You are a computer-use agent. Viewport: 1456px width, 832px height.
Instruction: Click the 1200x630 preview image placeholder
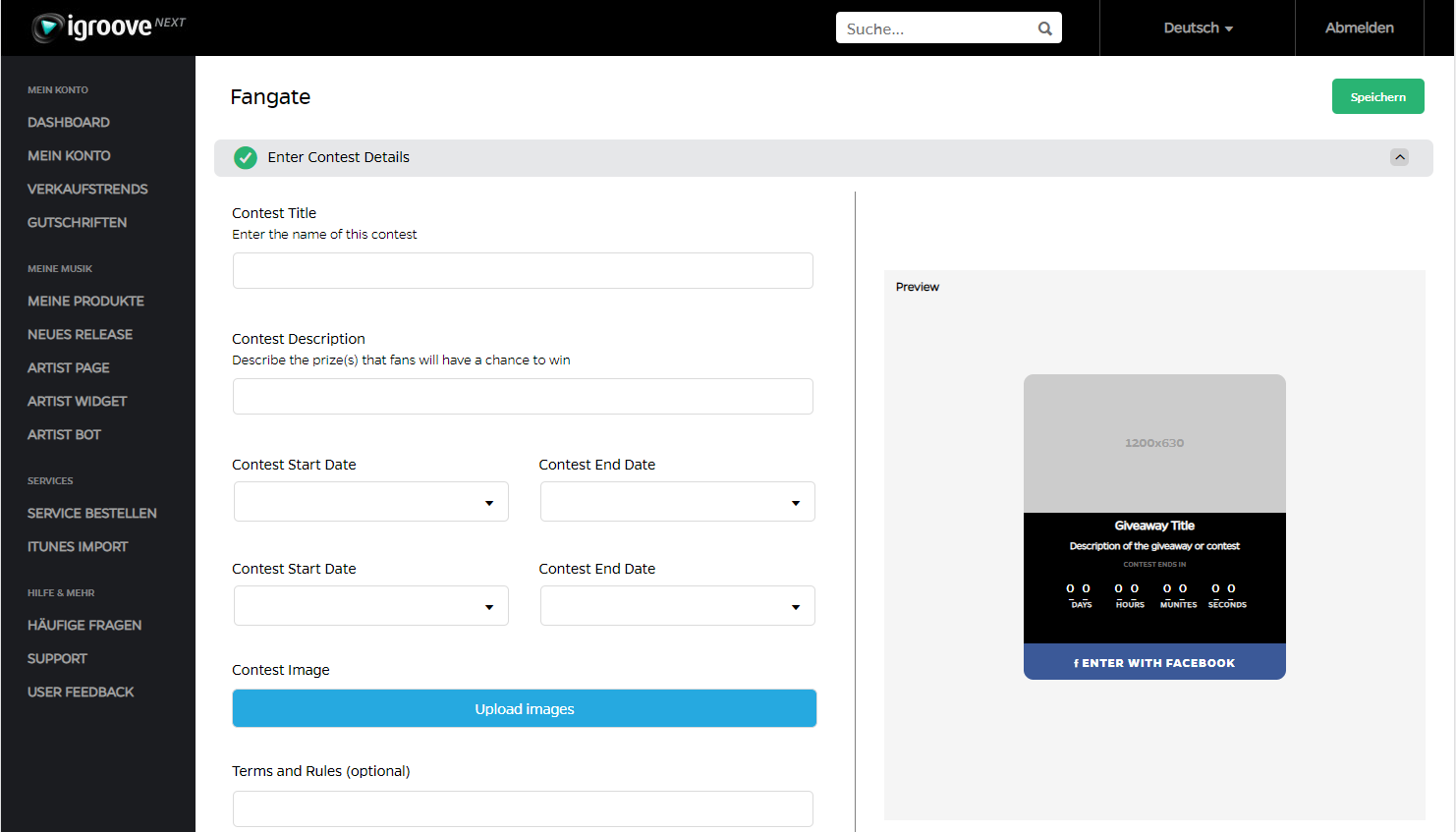coord(1154,443)
